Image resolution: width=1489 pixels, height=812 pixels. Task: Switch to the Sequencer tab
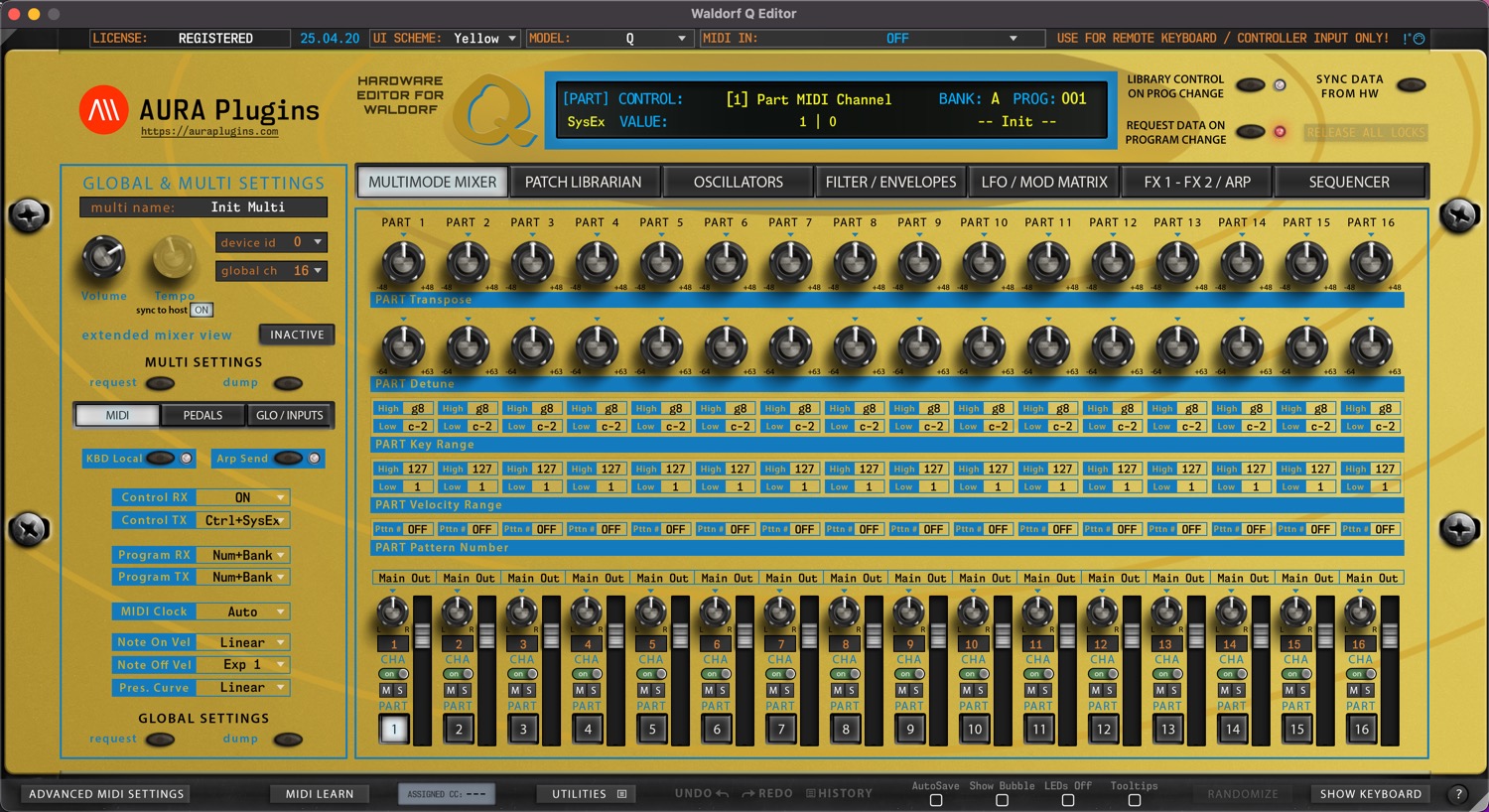[x=1349, y=182]
